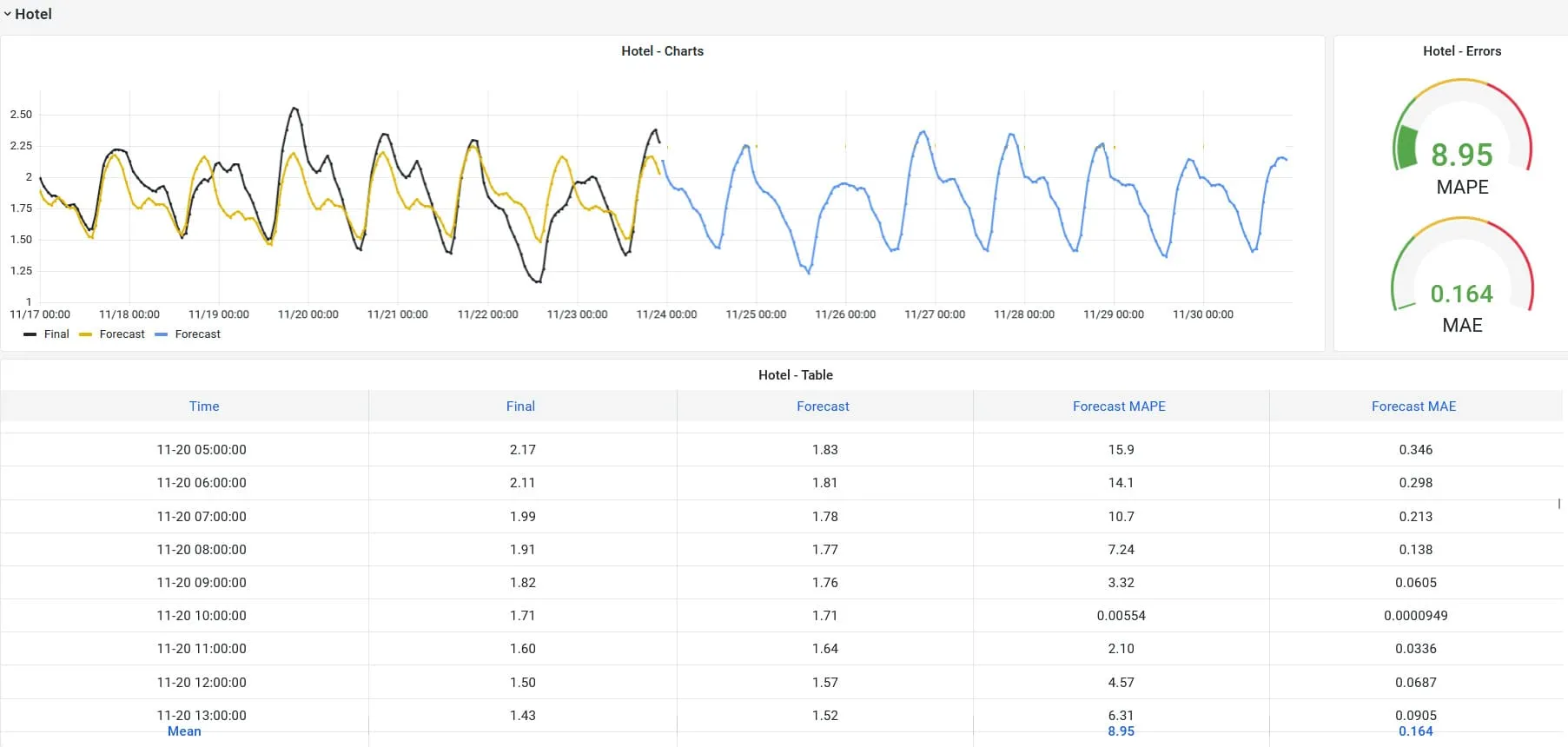This screenshot has width=1568, height=747.
Task: Toggle the blue Forecast series in legend
Action: pyautogui.click(x=197, y=334)
